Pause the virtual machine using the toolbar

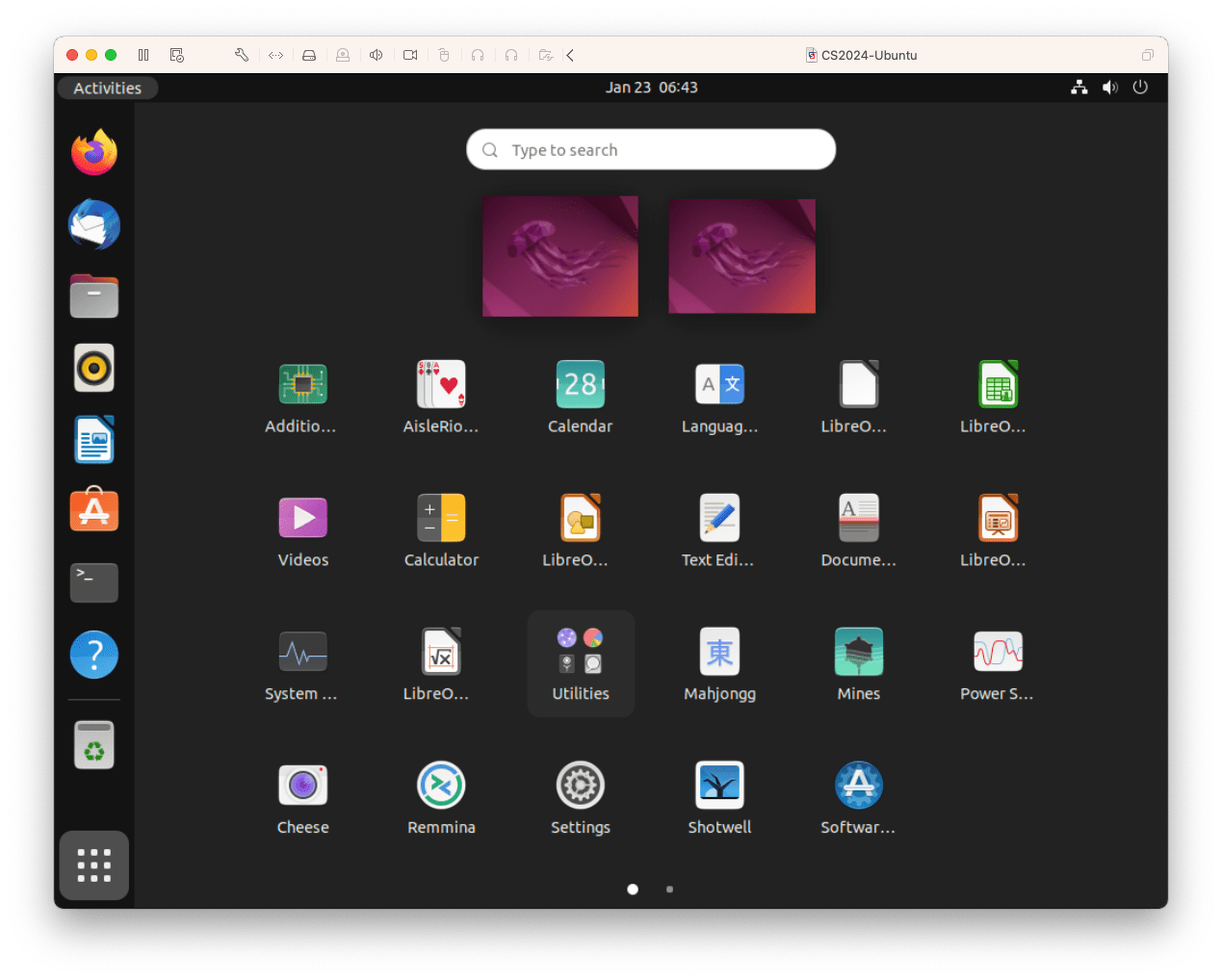tap(143, 55)
